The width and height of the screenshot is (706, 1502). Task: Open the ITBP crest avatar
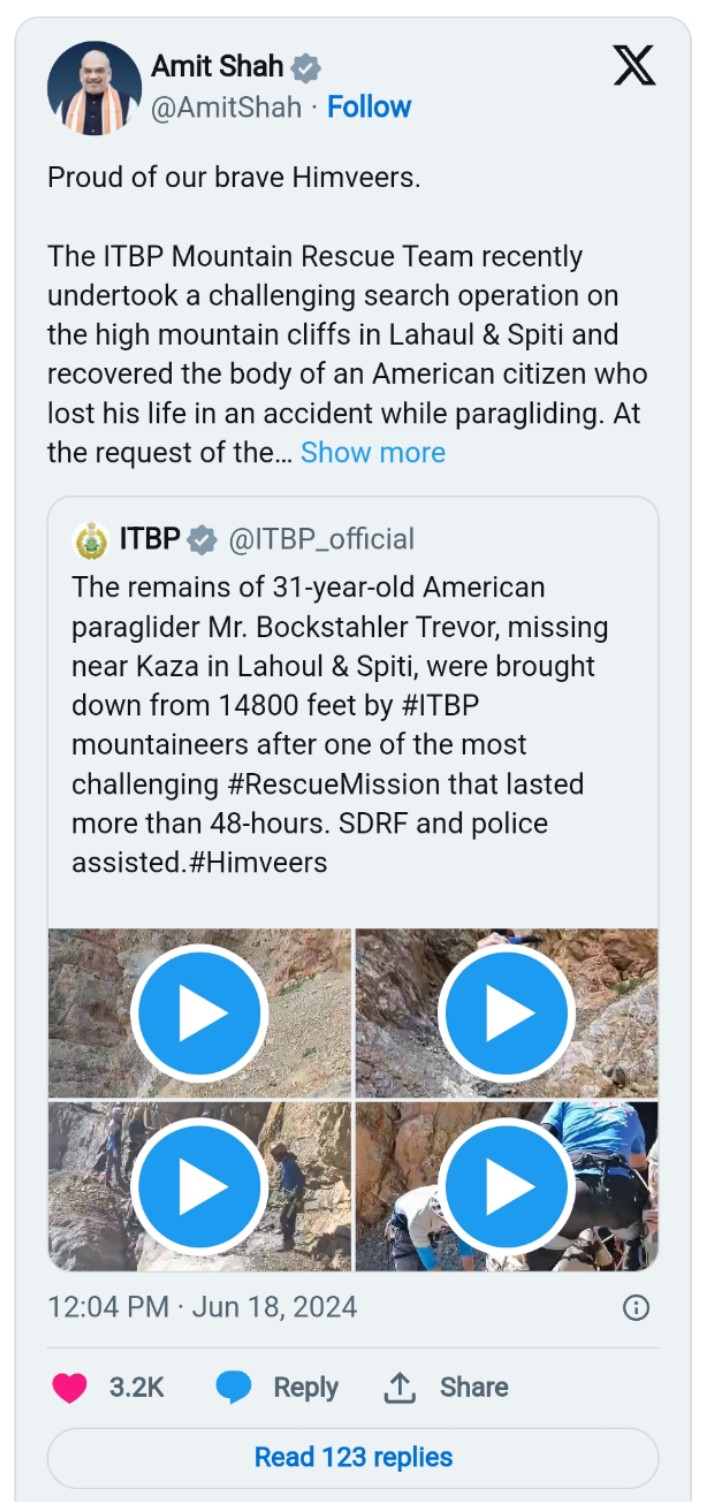click(x=91, y=540)
